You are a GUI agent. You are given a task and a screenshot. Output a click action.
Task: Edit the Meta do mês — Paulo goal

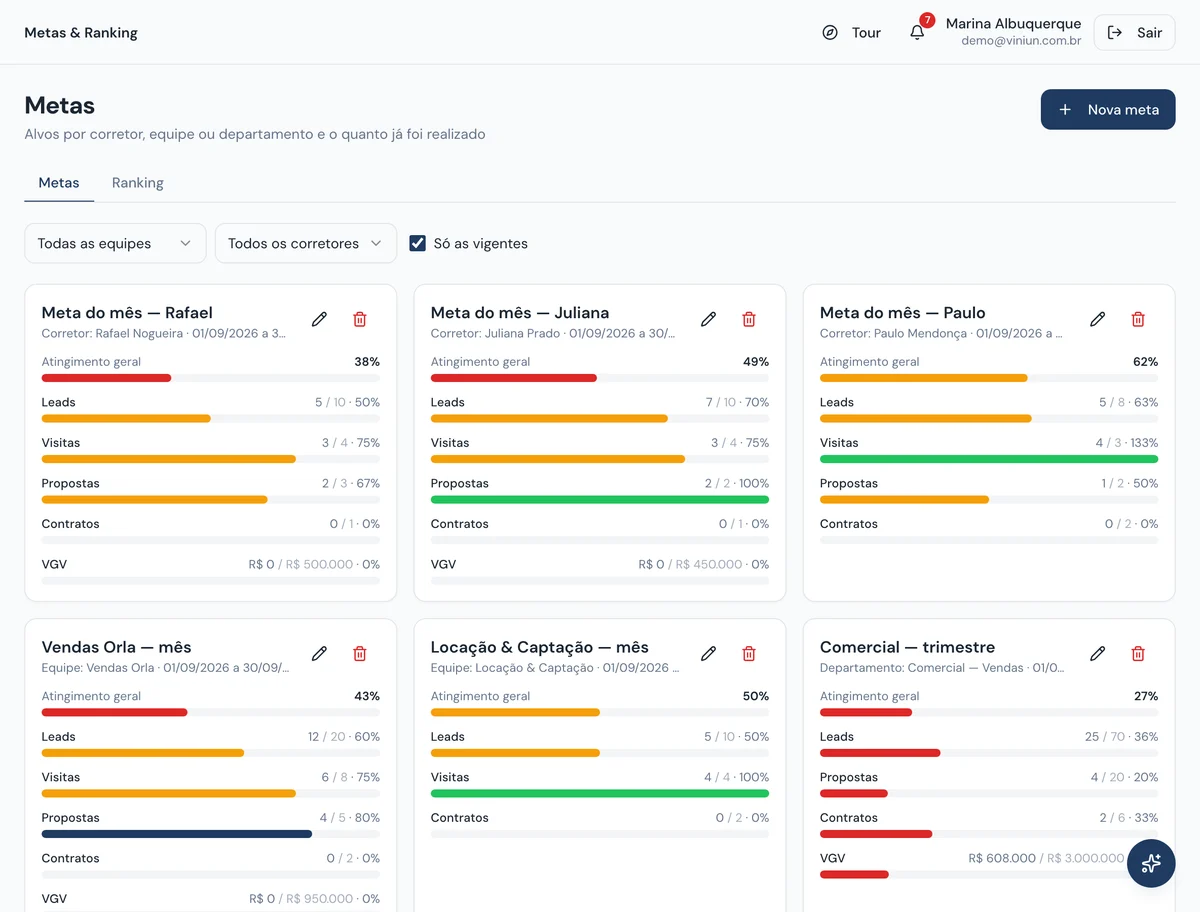(1097, 319)
